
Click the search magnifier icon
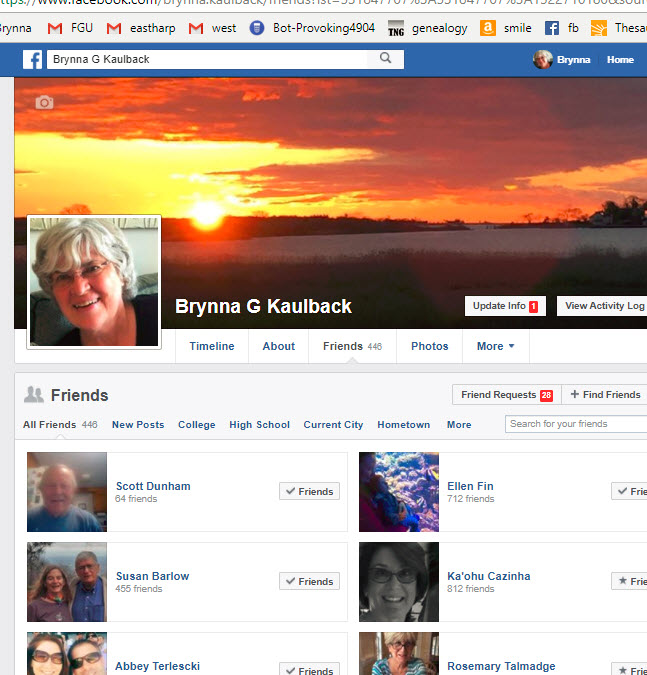tap(386, 59)
